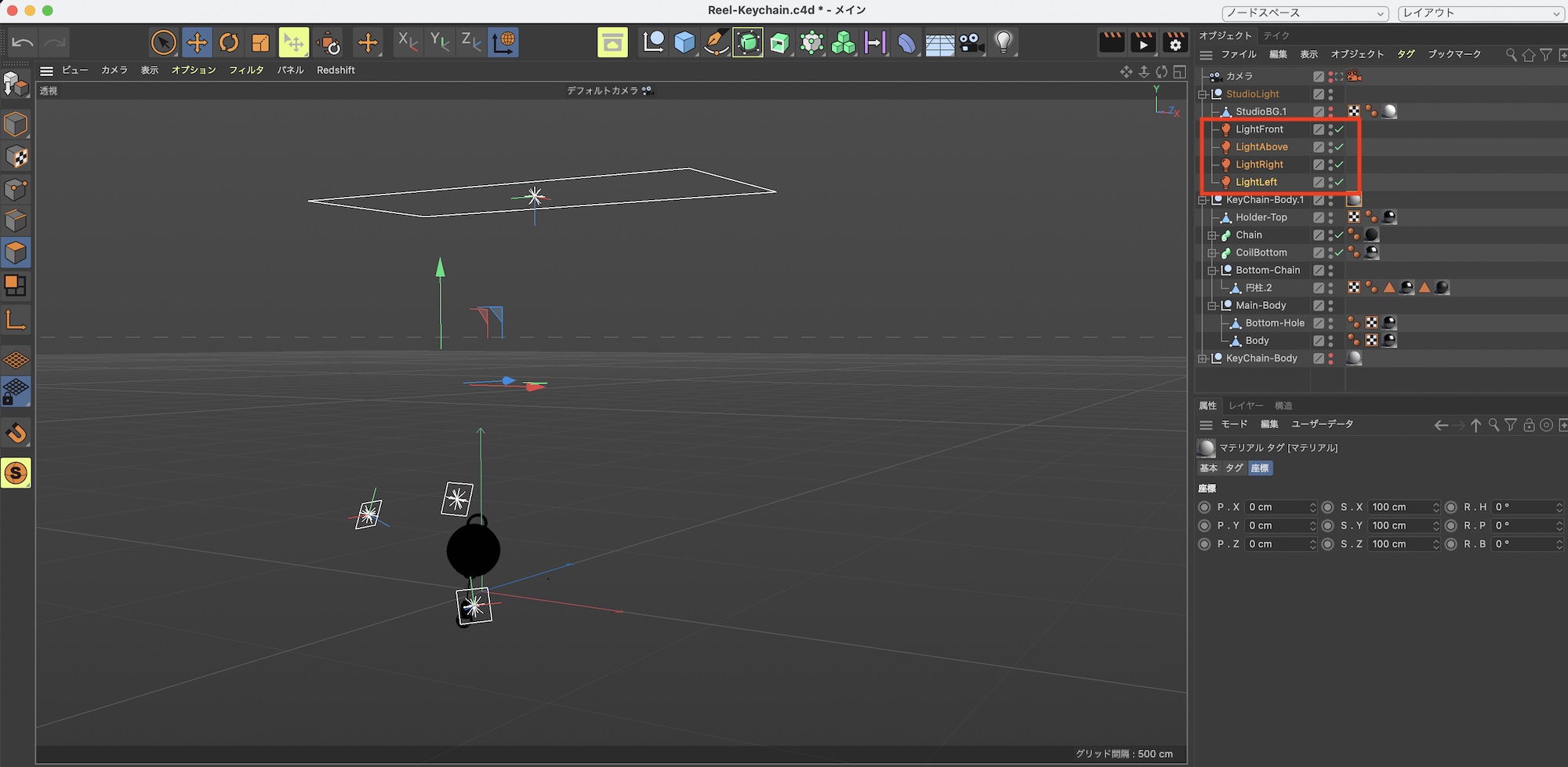Click the Undo arrow icon
The height and width of the screenshot is (767, 1568).
pos(23,42)
